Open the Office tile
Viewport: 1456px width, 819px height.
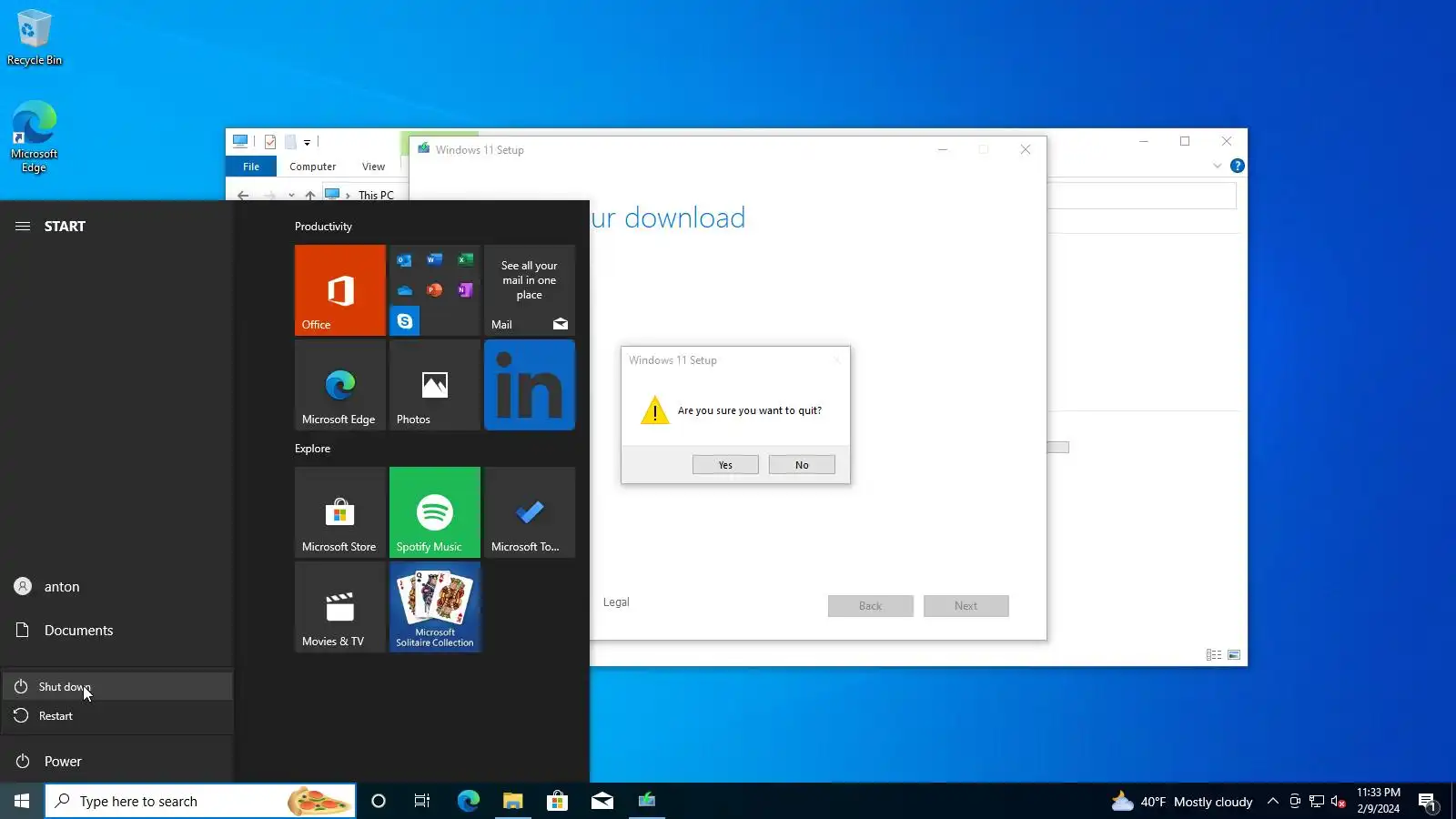tap(340, 290)
